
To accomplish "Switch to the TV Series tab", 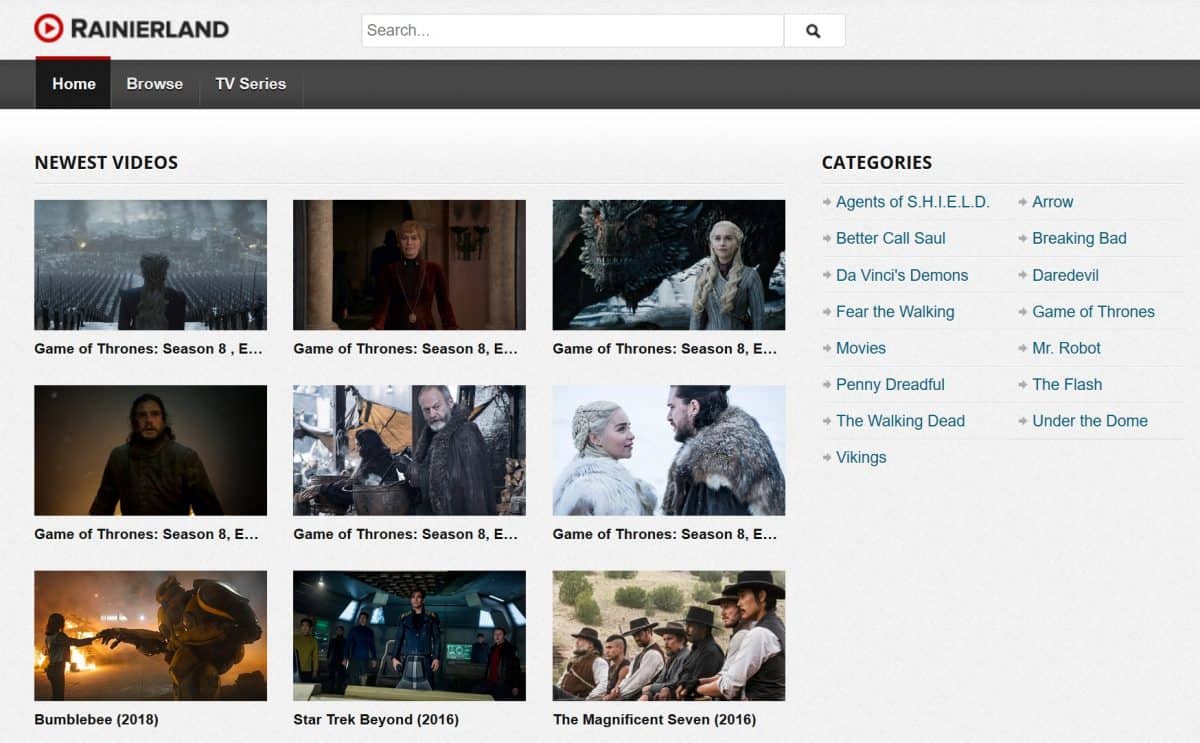I will [x=251, y=84].
